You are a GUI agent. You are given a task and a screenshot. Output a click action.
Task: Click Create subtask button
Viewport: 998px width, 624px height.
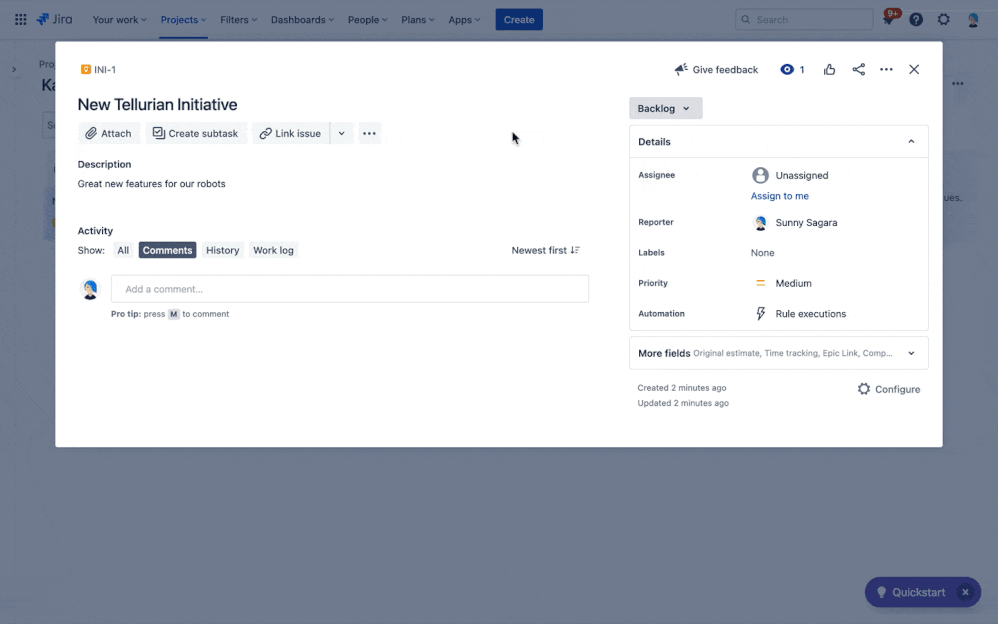196,133
